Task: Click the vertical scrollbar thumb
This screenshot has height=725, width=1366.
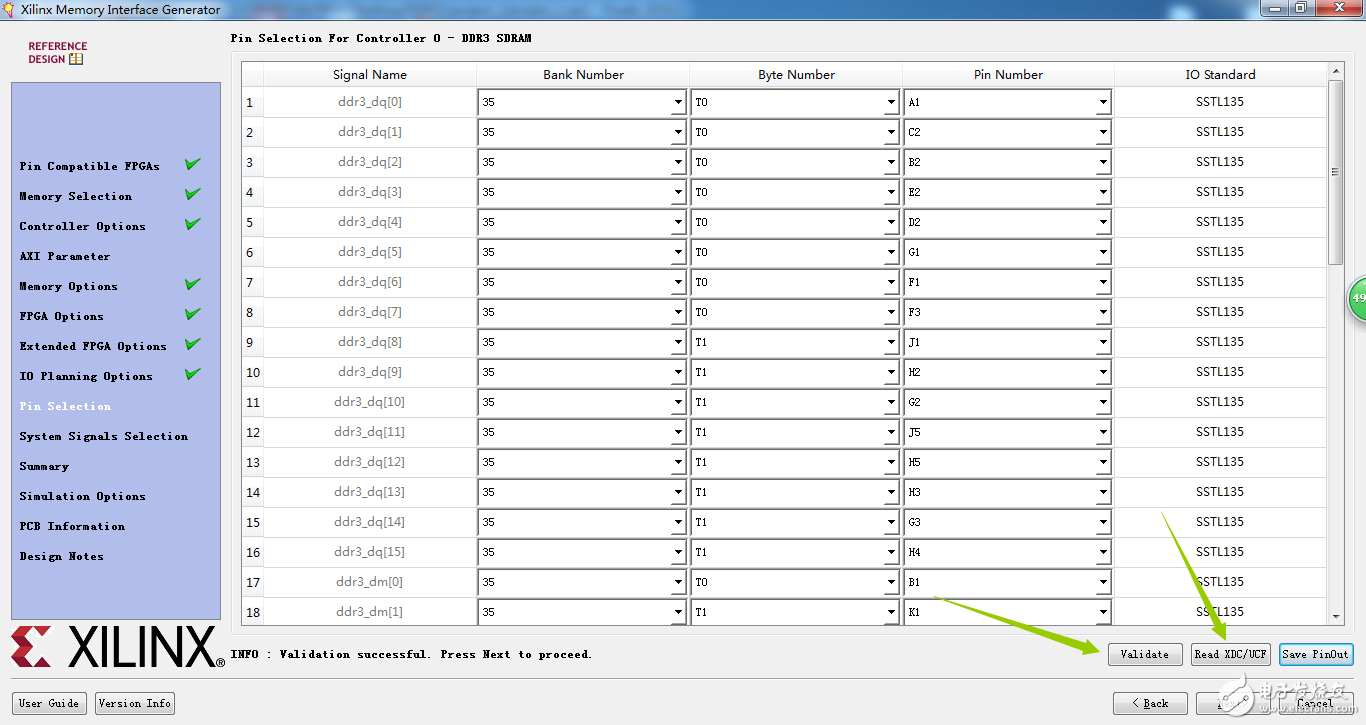Action: (x=1336, y=172)
